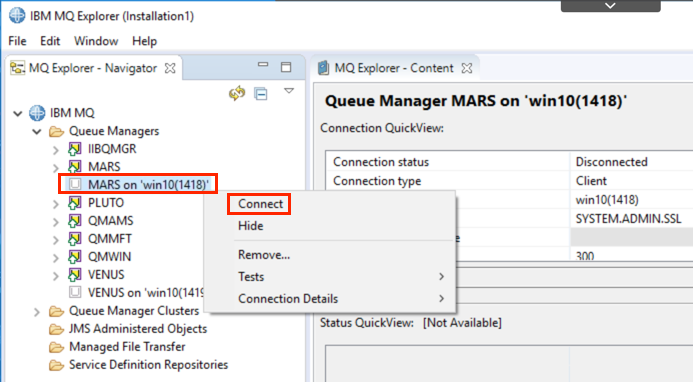Image resolution: width=693 pixels, height=382 pixels.
Task: Open the dark drop-down chevron tab at top
Action: (610, 6)
